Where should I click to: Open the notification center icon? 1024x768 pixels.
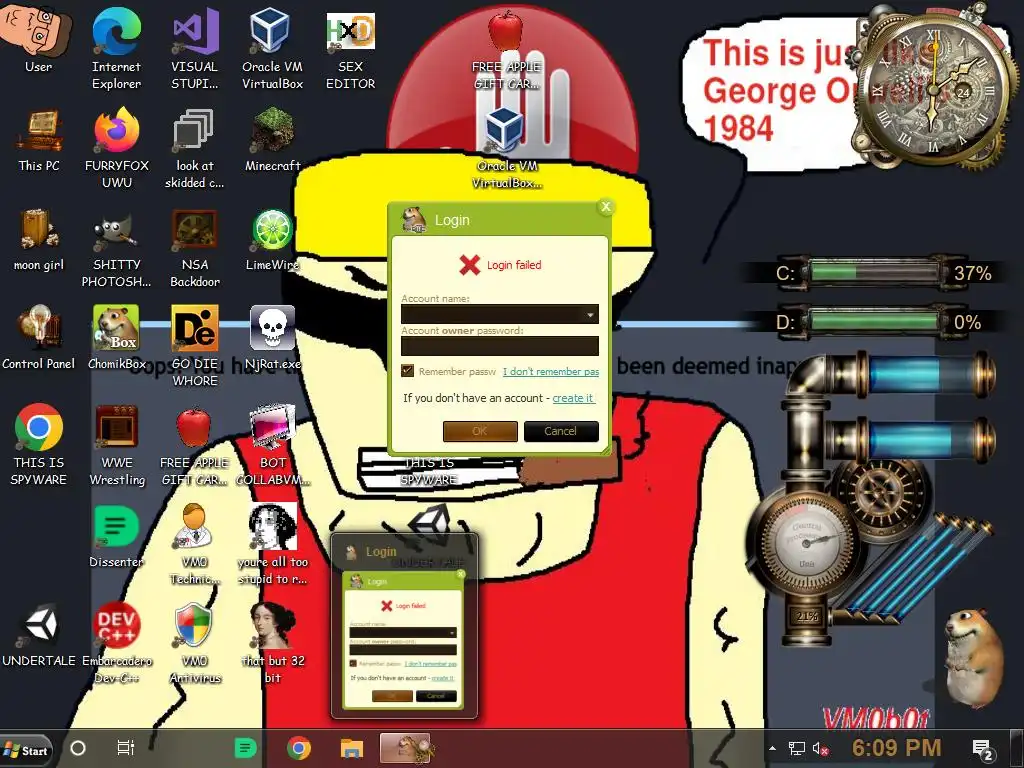(x=983, y=749)
